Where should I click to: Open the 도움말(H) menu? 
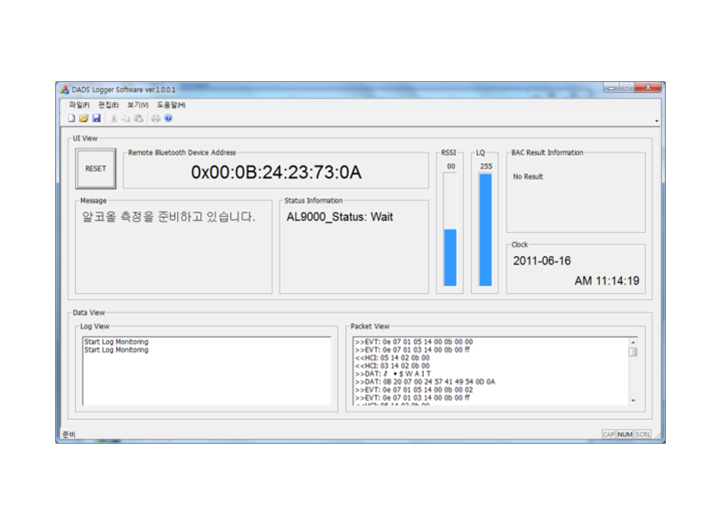[171, 104]
